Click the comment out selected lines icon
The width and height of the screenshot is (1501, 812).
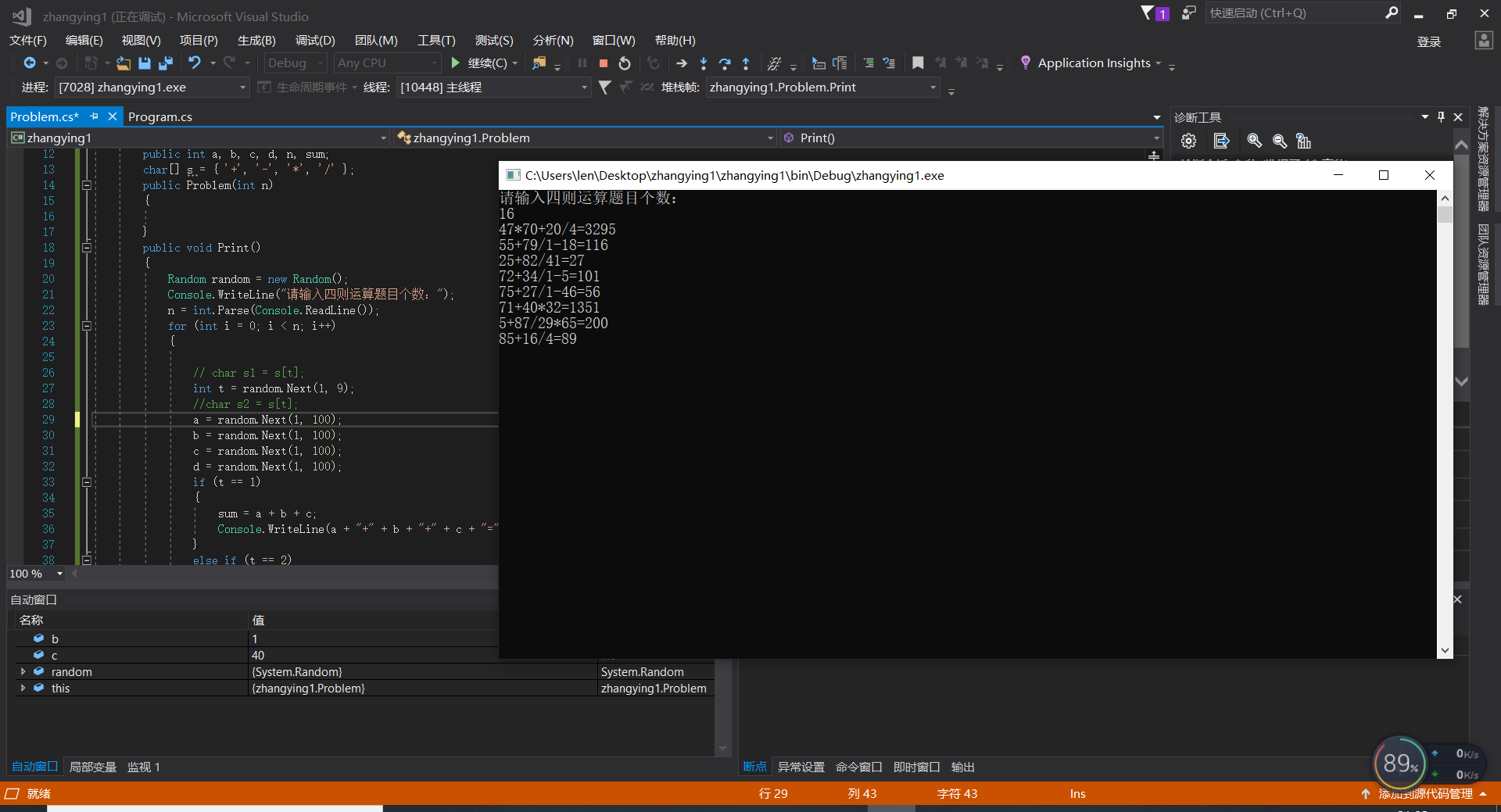click(x=869, y=63)
